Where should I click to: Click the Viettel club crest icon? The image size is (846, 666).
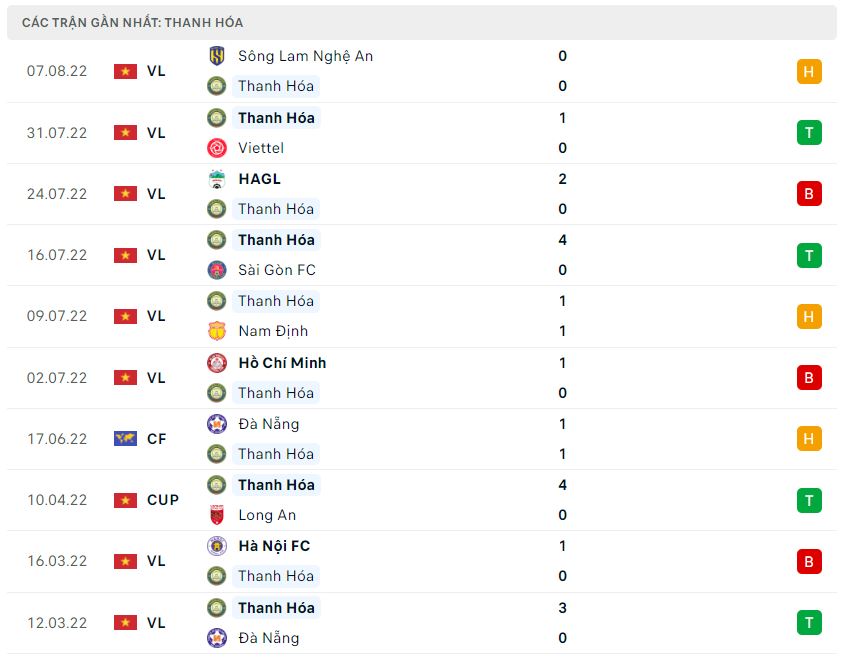[216, 148]
